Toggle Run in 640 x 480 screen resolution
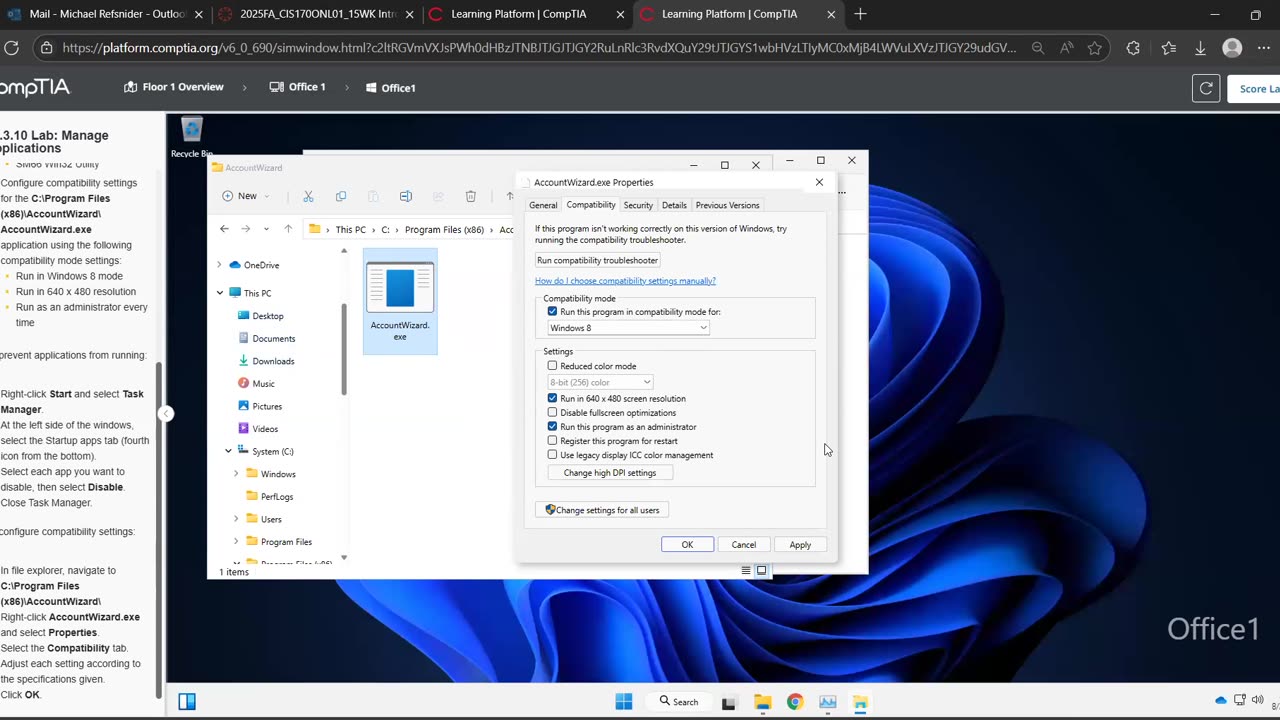1280x720 pixels. click(x=552, y=398)
